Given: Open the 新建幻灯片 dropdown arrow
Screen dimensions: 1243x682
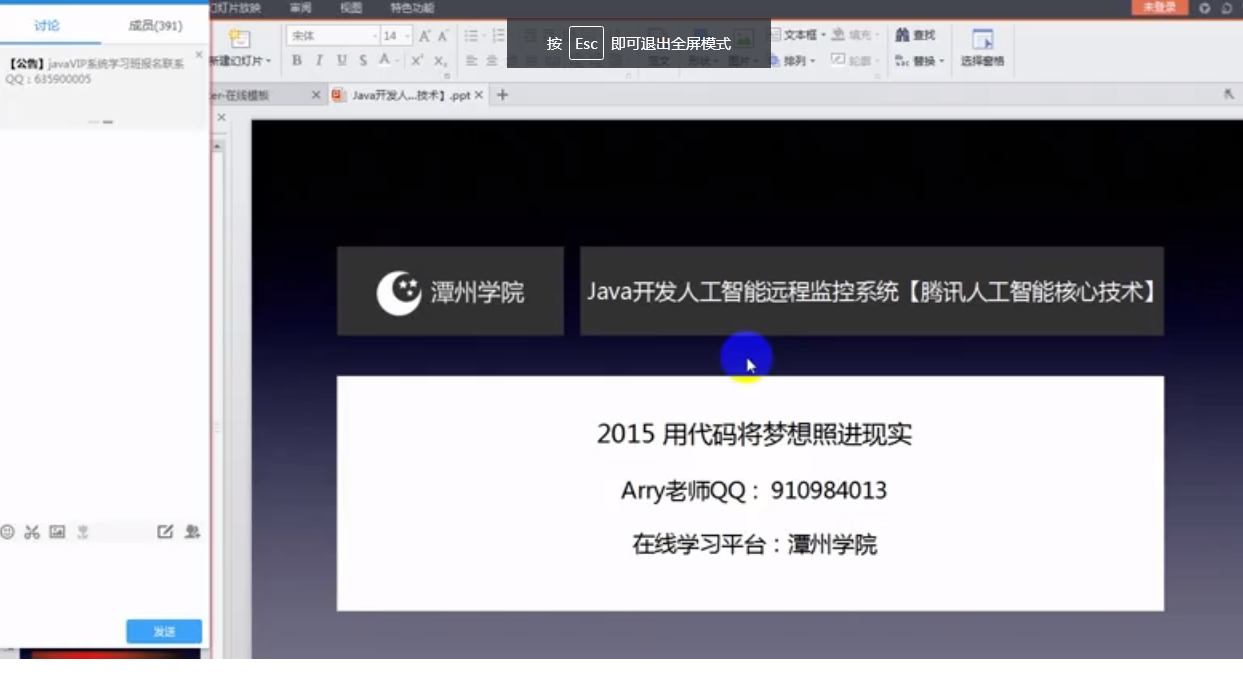Looking at the screenshot, I should (x=268, y=61).
